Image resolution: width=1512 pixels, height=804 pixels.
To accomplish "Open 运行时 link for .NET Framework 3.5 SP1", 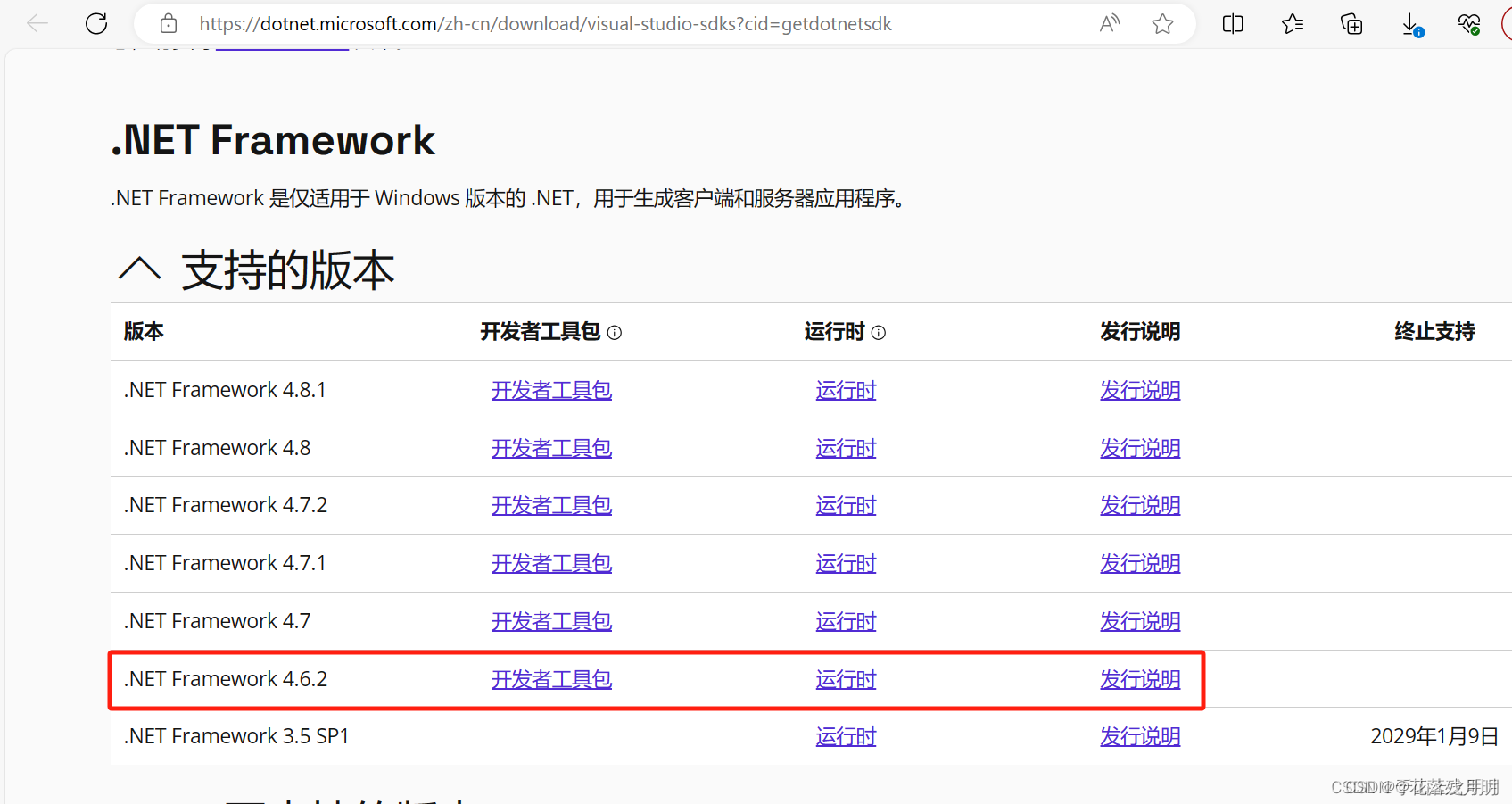I will click(x=846, y=736).
